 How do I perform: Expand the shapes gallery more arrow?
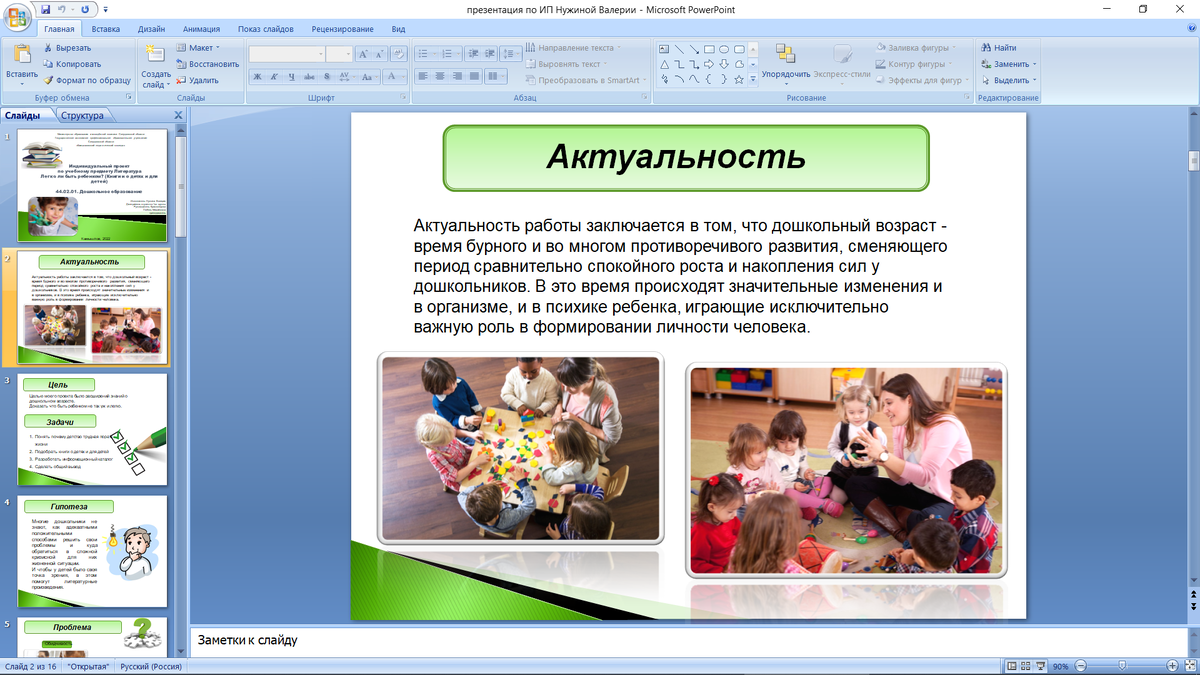754,79
